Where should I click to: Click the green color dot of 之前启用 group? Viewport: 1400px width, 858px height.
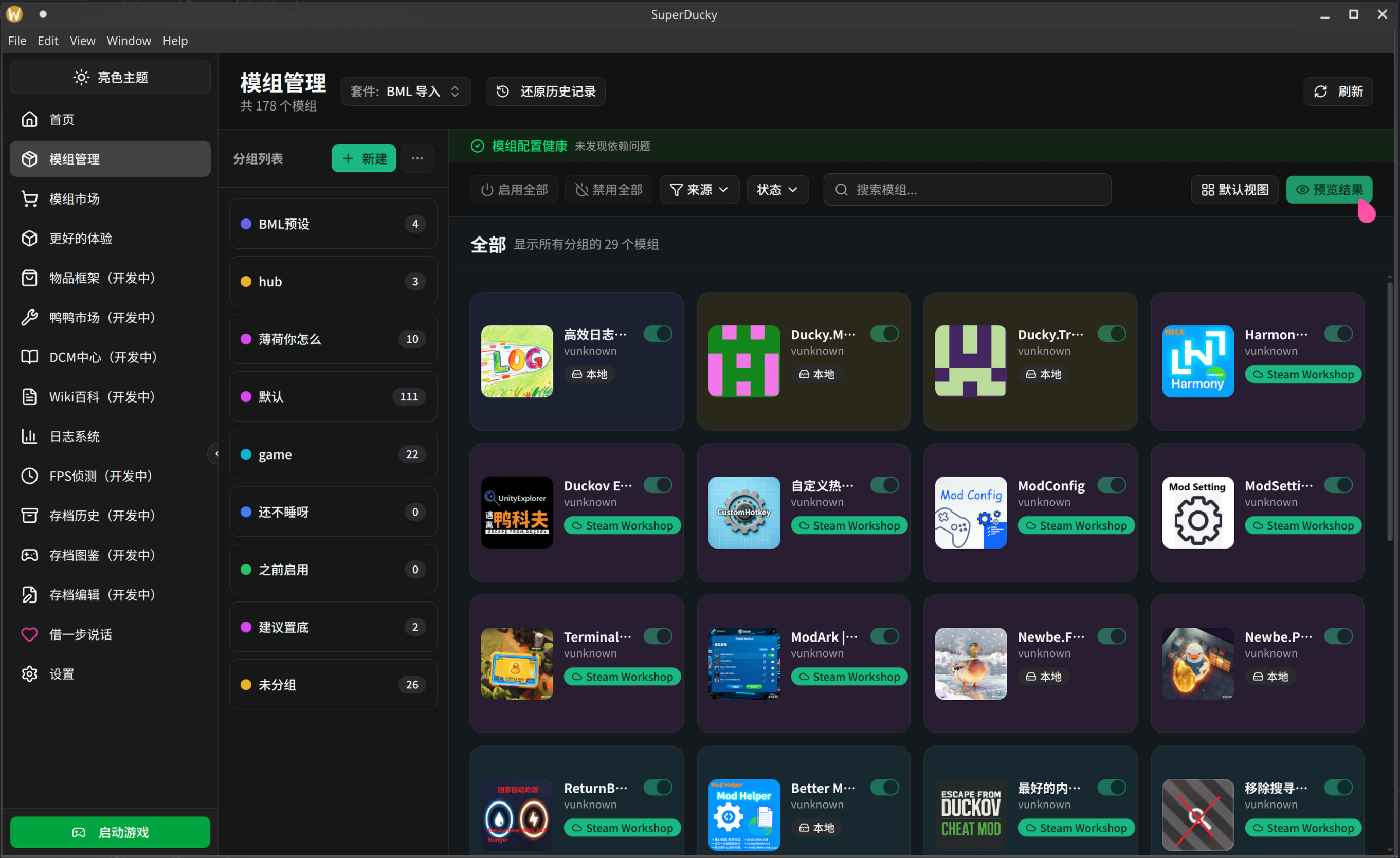[246, 570]
